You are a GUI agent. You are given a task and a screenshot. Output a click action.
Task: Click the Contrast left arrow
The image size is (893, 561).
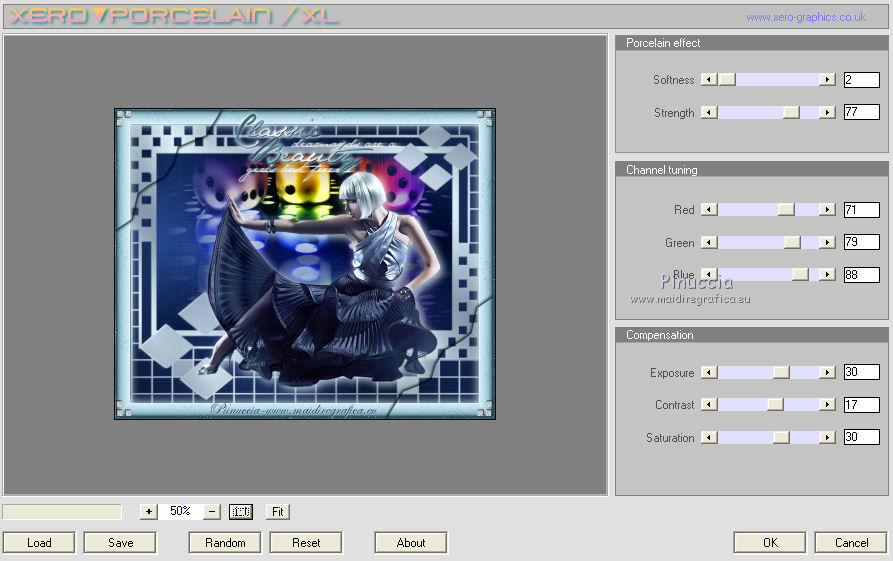coord(709,404)
